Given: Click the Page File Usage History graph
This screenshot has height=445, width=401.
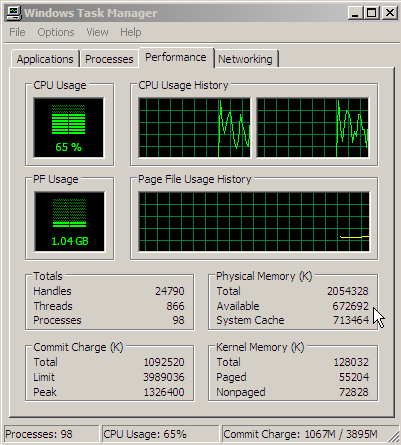Looking at the screenshot, I should 254,222.
